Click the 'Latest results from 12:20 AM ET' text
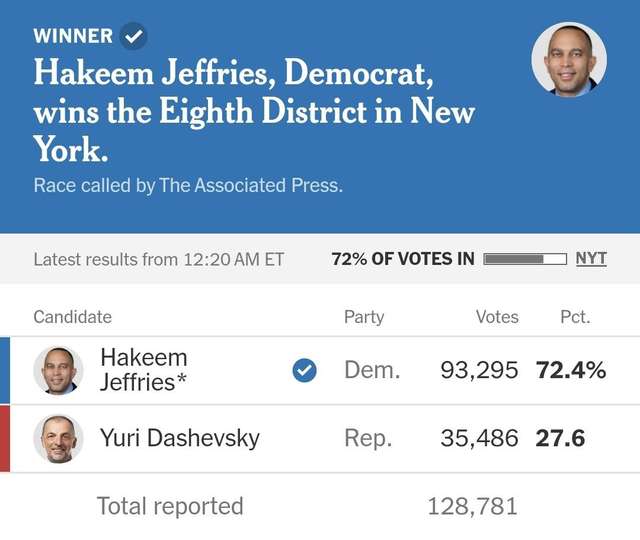Viewport: 640px width, 540px height. pyautogui.click(x=159, y=259)
